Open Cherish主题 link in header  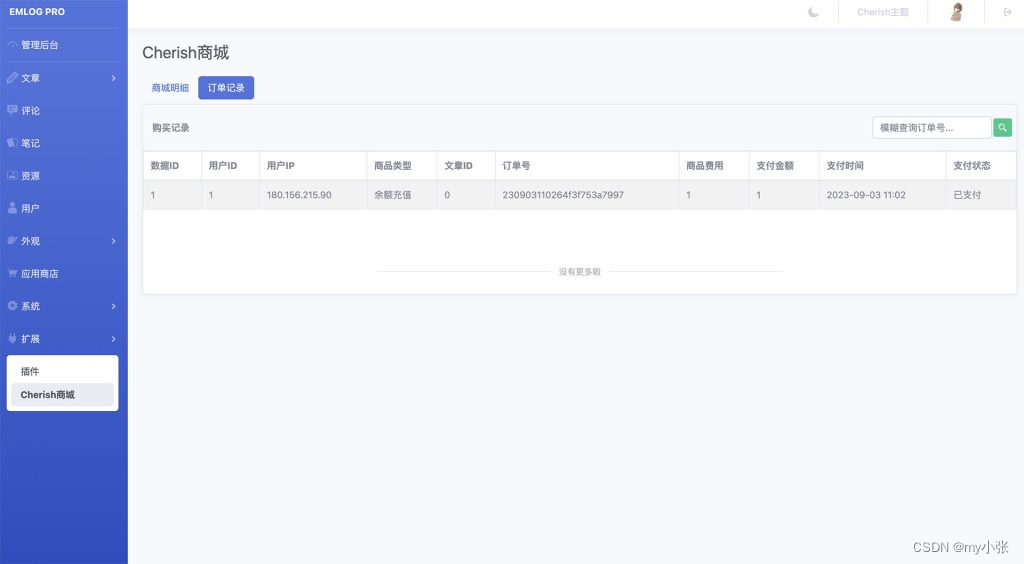click(x=882, y=12)
